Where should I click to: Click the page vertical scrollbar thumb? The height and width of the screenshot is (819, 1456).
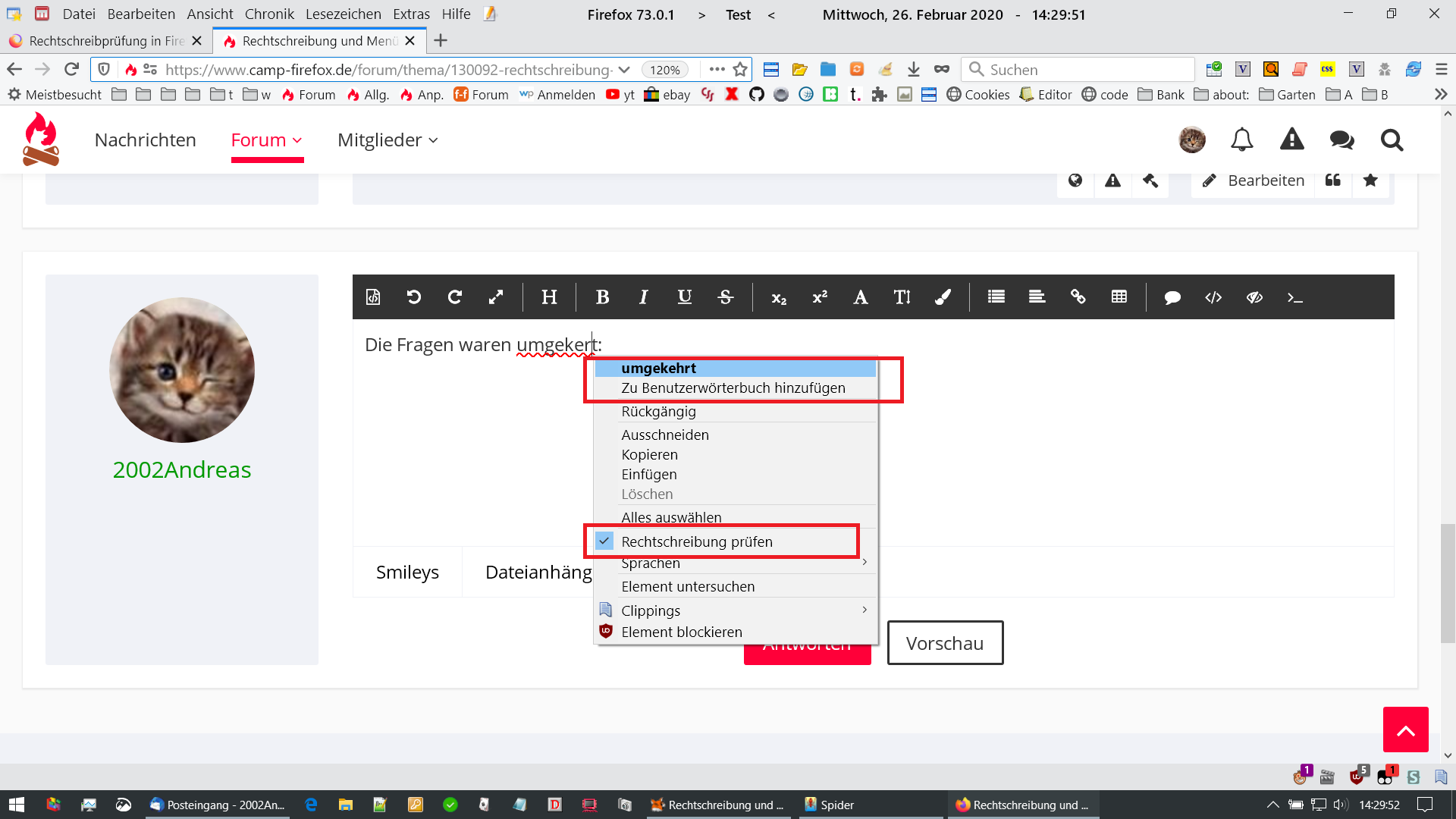coord(1448,582)
